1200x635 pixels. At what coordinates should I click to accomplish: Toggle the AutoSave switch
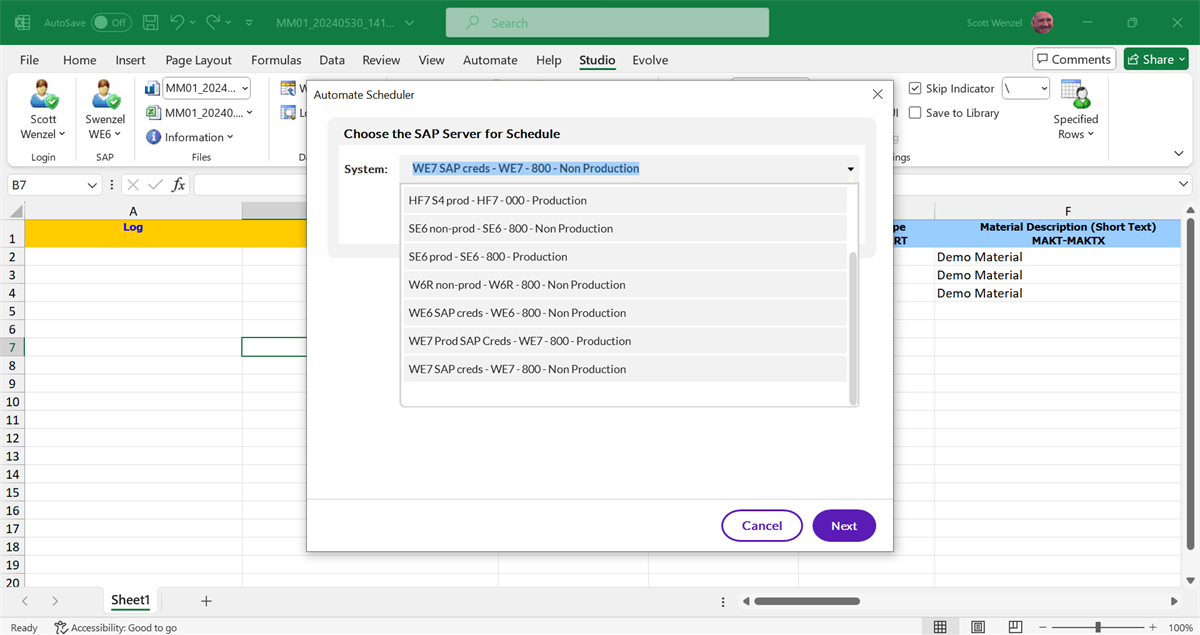(x=110, y=22)
